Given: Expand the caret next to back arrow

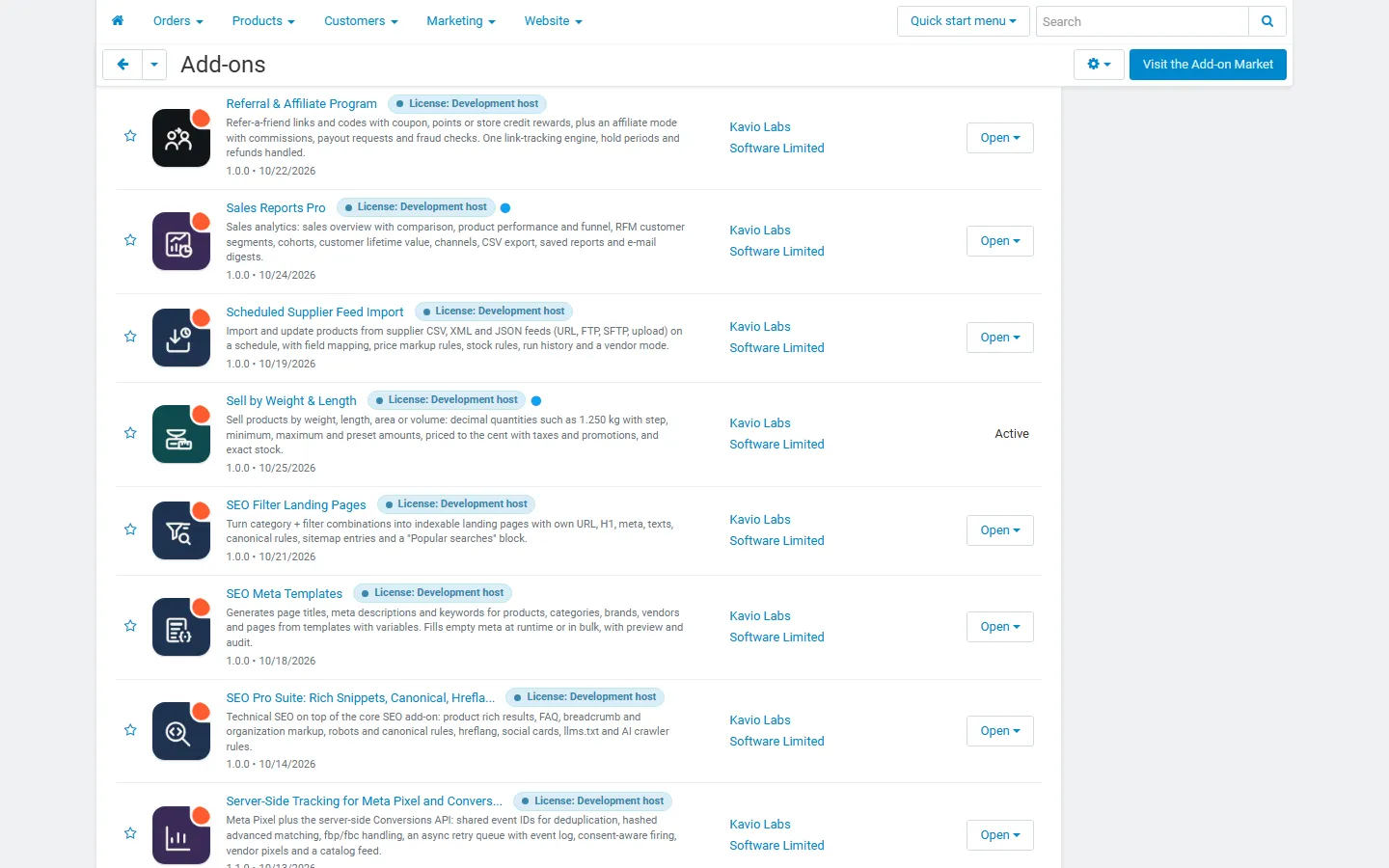Looking at the screenshot, I should tap(154, 65).
